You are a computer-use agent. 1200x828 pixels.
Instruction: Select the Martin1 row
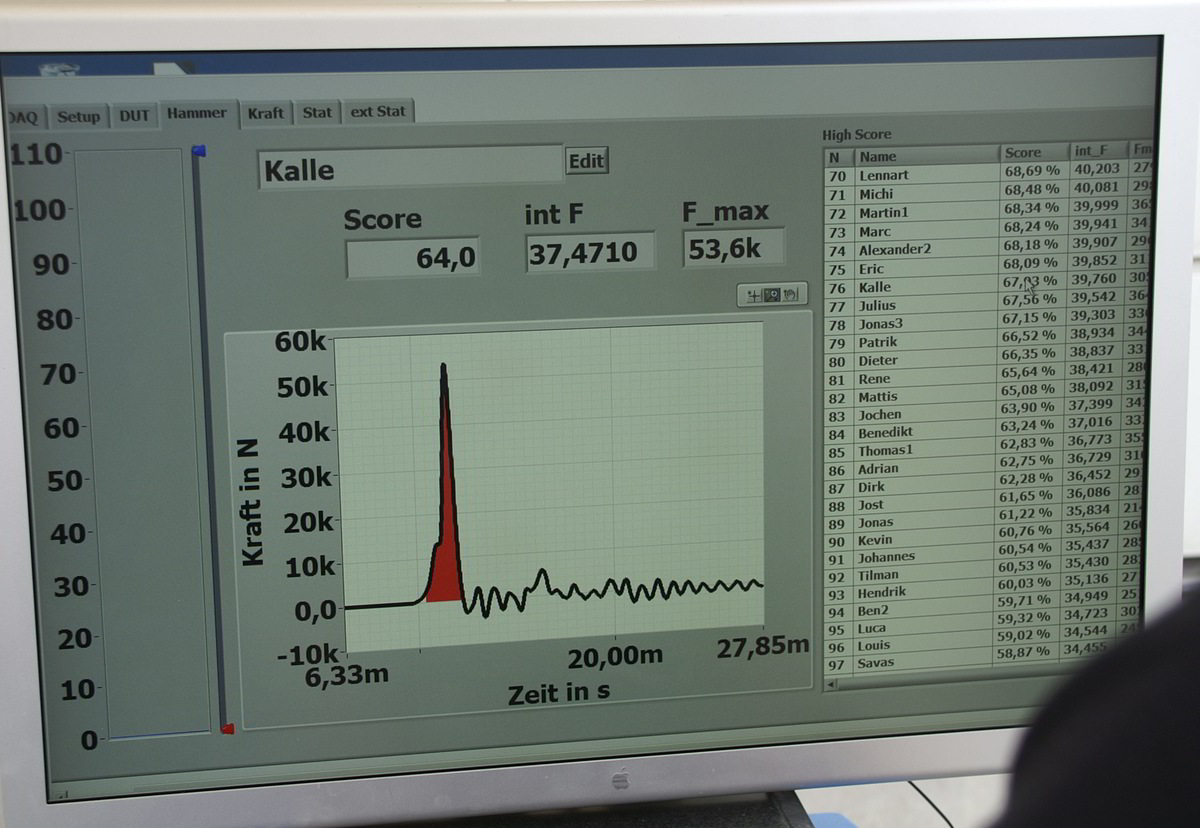coord(884,213)
